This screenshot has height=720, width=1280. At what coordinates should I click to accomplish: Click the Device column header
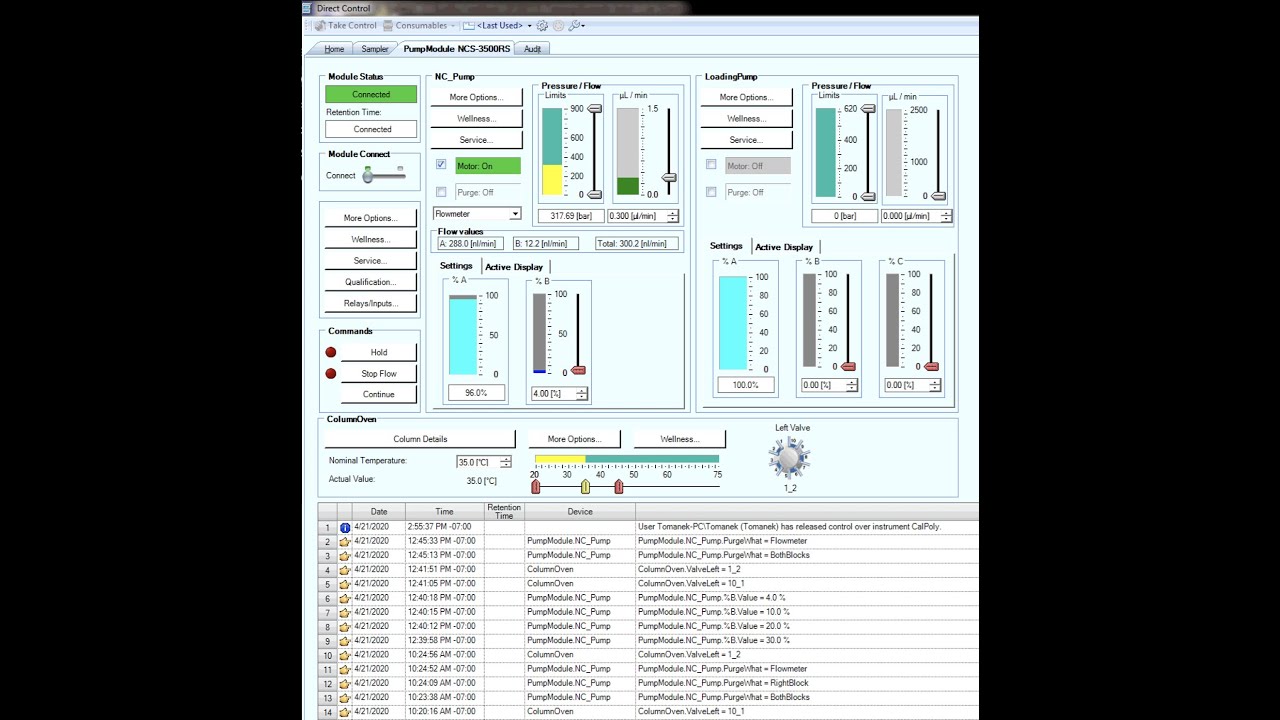tap(580, 512)
